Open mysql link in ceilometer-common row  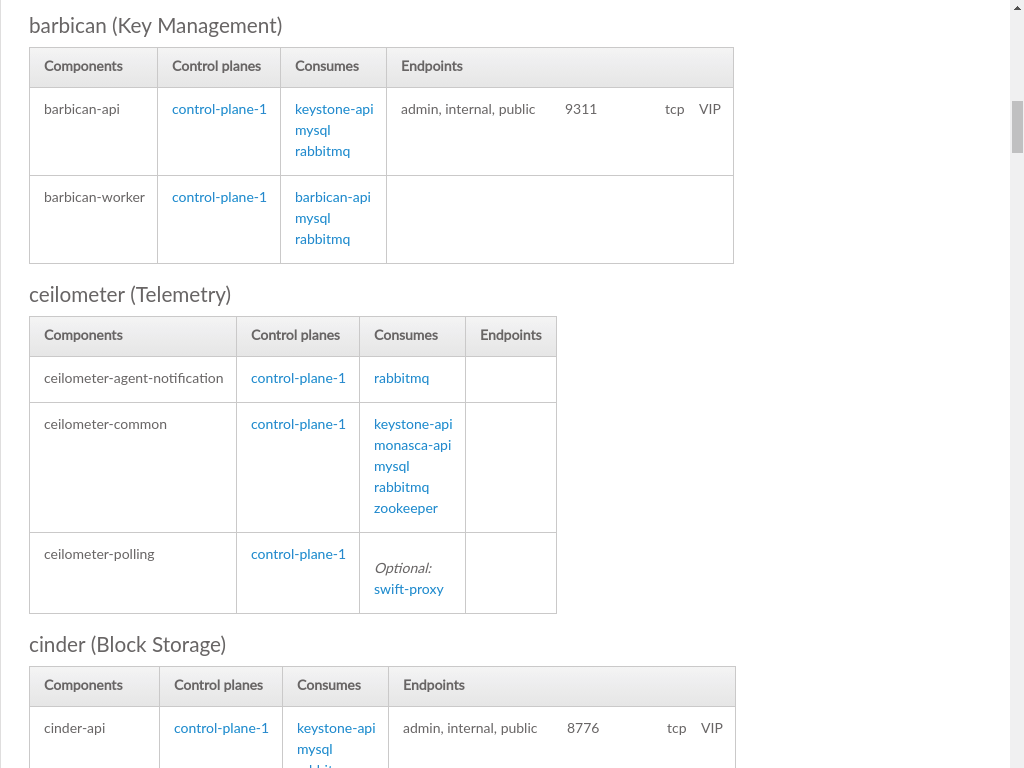pyautogui.click(x=391, y=466)
